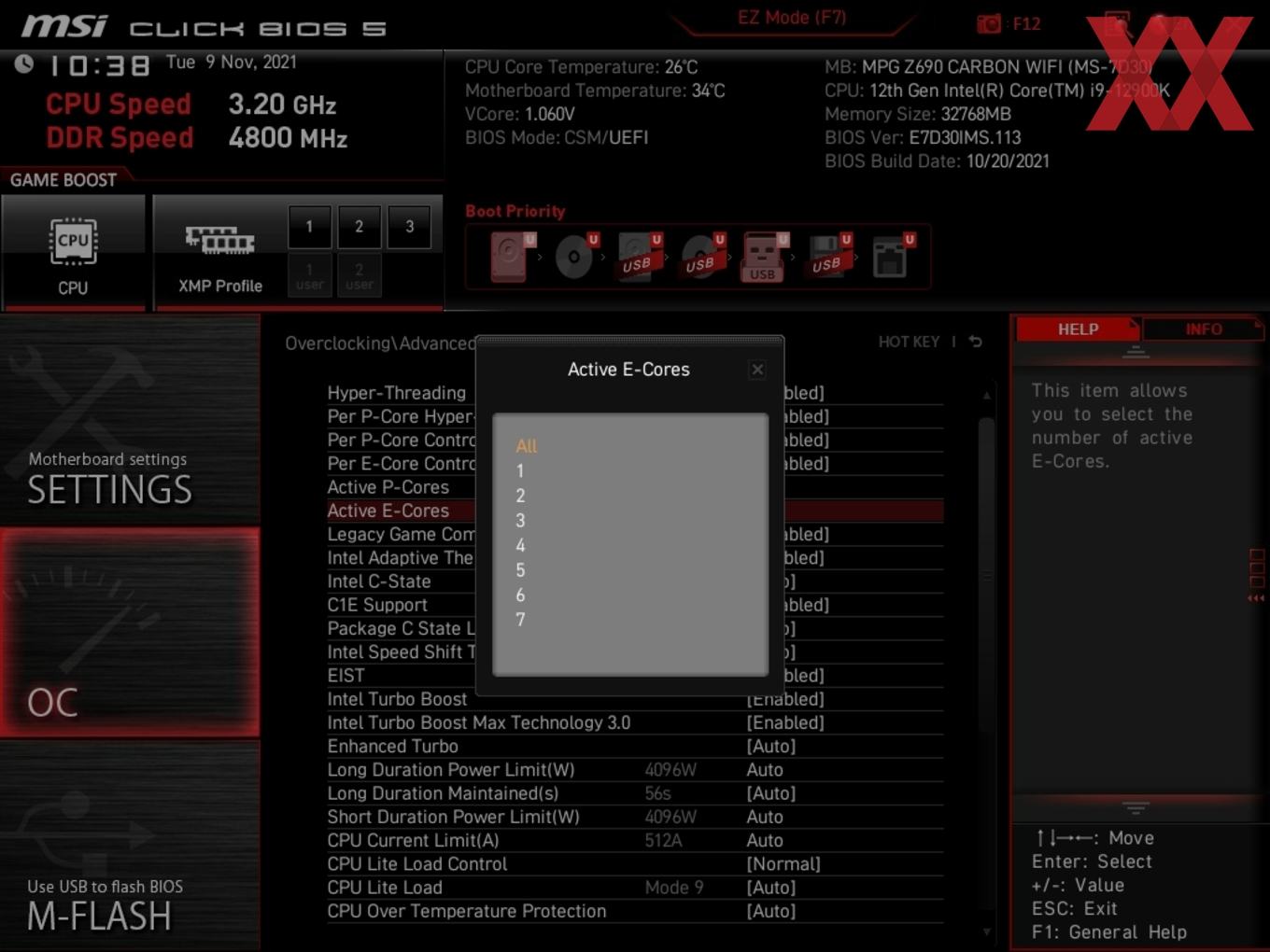Toggle Intel Turbo Boost Max Technology 3.0 value
Viewport: 1270px width, 952px height.
785,722
